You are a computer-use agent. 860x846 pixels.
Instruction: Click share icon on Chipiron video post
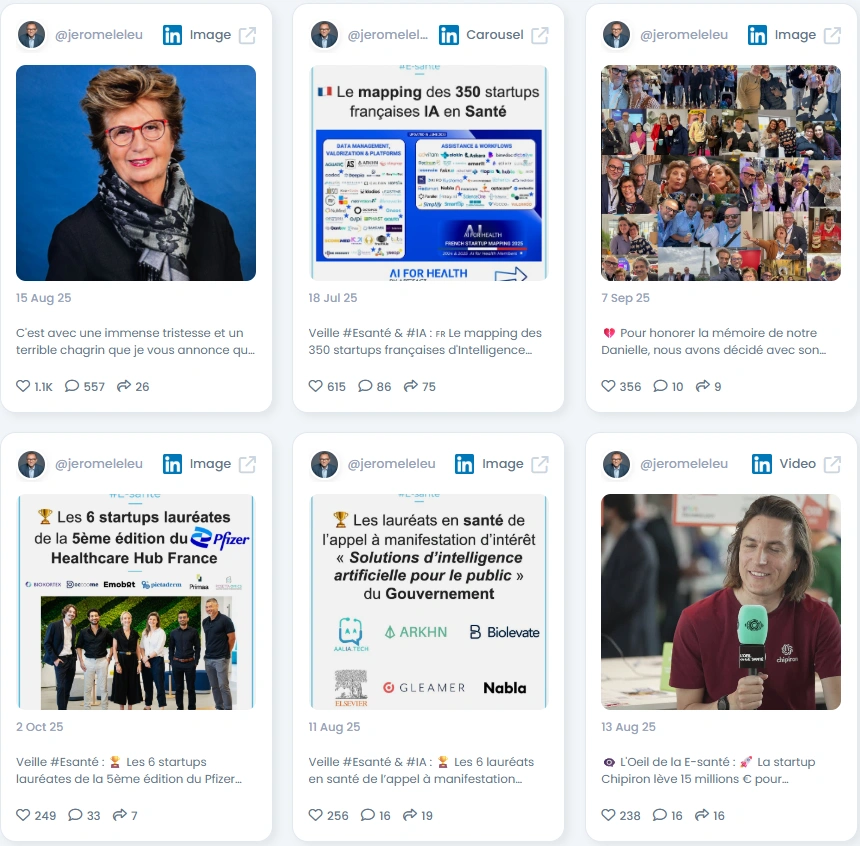[702, 815]
